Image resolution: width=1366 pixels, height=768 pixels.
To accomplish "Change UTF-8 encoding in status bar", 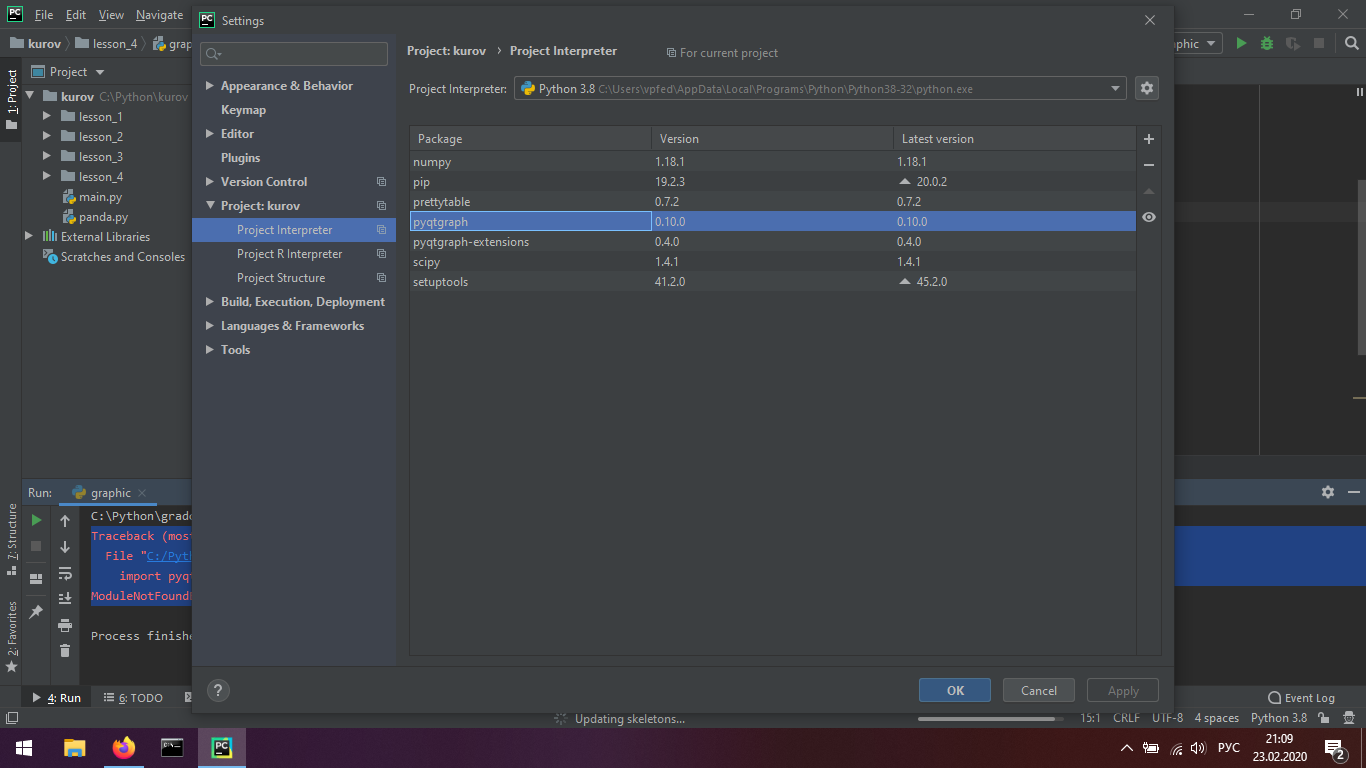I will [1167, 718].
